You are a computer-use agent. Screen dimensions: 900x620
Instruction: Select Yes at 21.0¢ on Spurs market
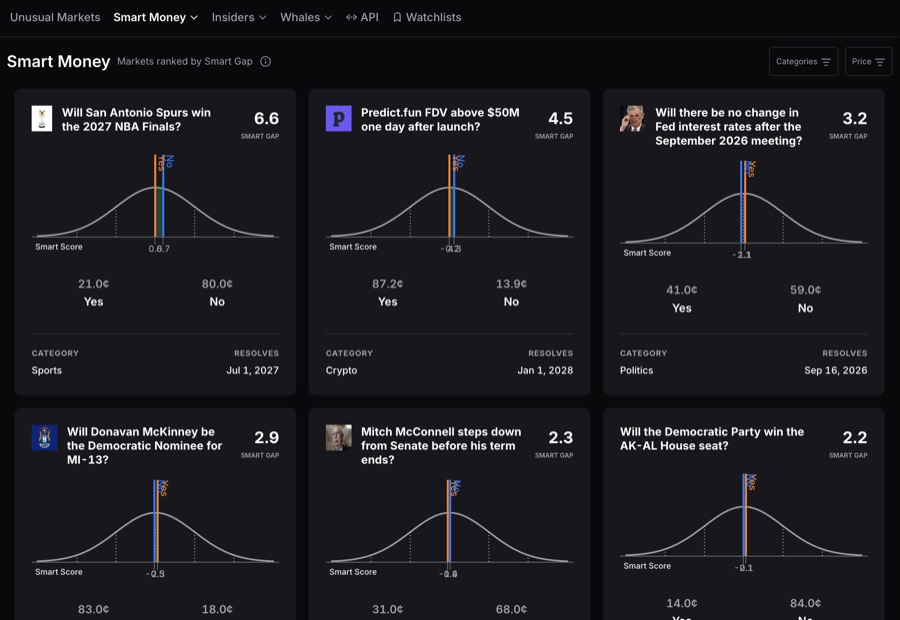[x=94, y=292]
